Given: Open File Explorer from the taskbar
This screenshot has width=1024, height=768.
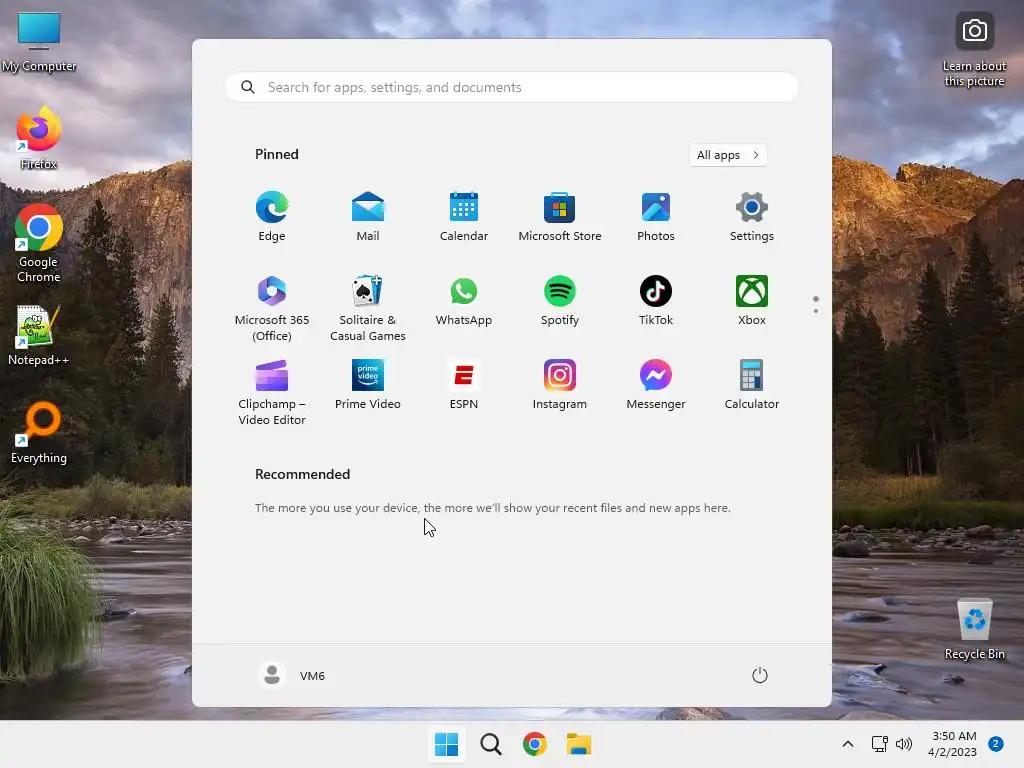Looking at the screenshot, I should (x=579, y=744).
